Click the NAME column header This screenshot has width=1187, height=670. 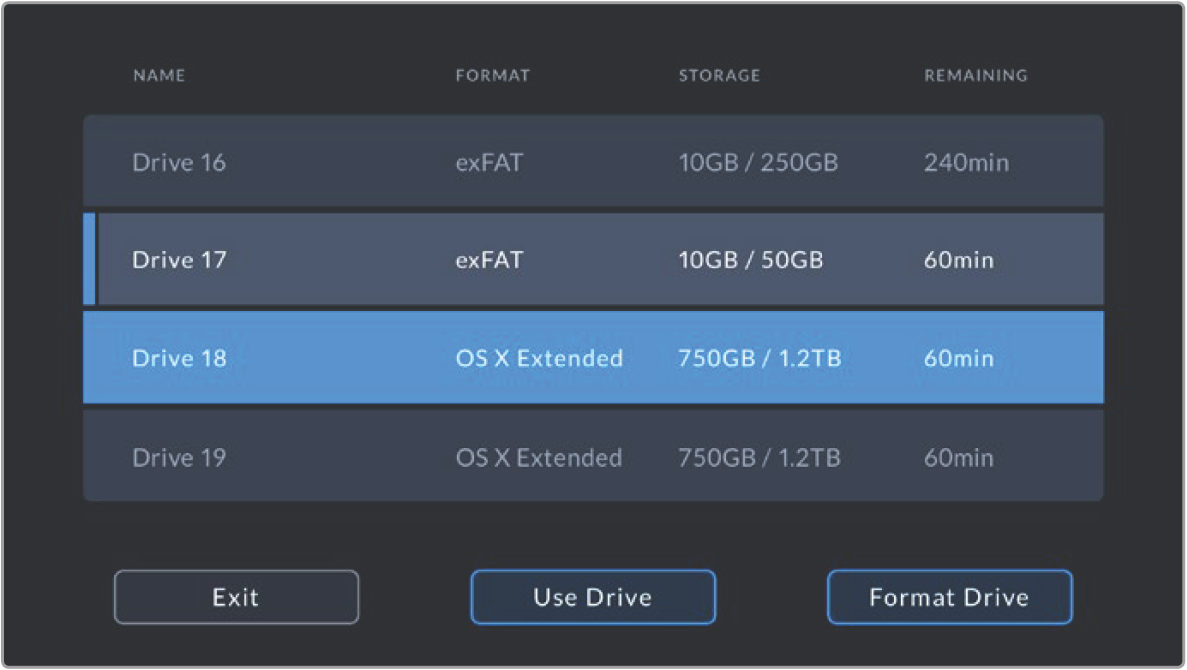[159, 76]
